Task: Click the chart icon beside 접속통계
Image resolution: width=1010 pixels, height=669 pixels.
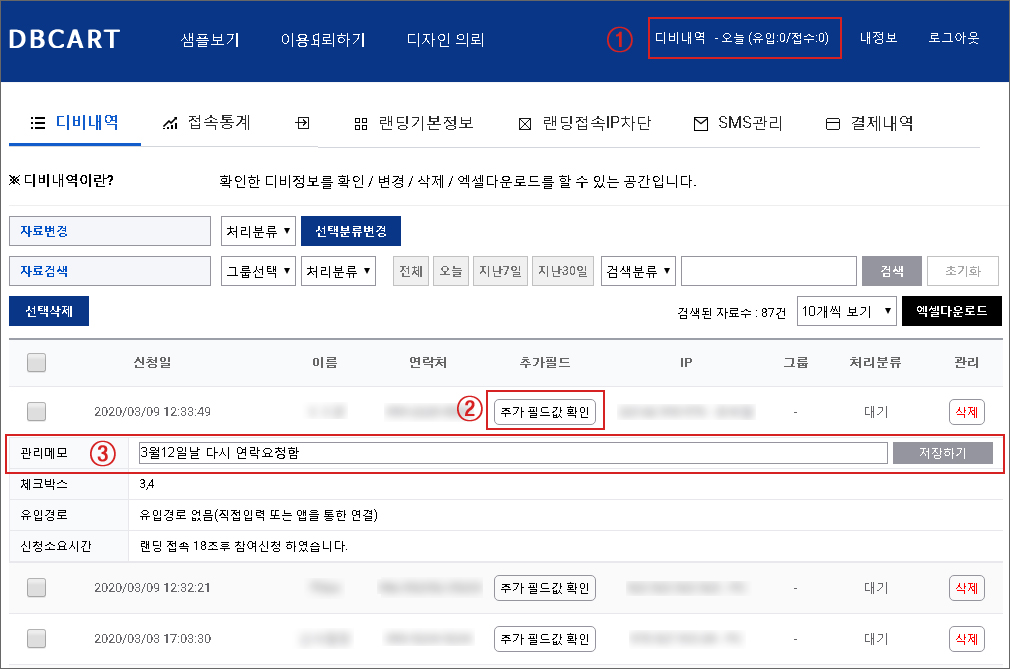Action: [x=170, y=123]
